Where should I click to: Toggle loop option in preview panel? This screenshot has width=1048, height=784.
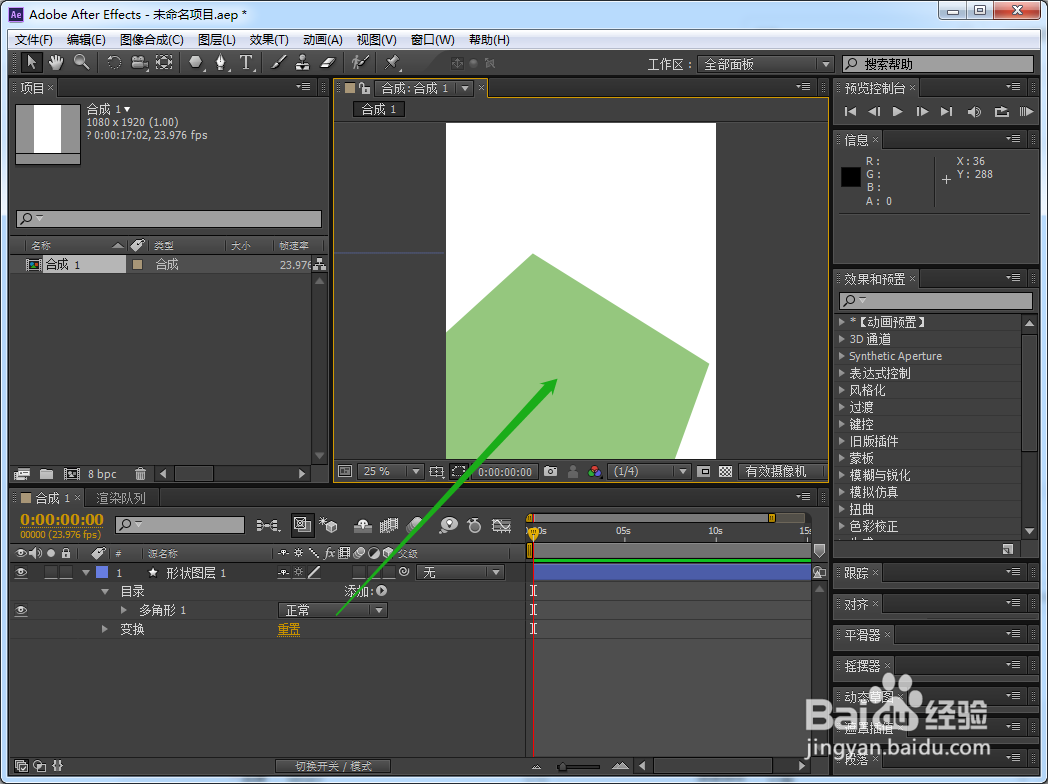click(1001, 112)
